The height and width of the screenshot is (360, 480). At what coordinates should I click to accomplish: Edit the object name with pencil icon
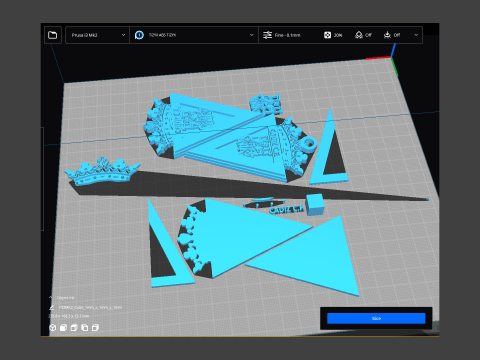52,307
